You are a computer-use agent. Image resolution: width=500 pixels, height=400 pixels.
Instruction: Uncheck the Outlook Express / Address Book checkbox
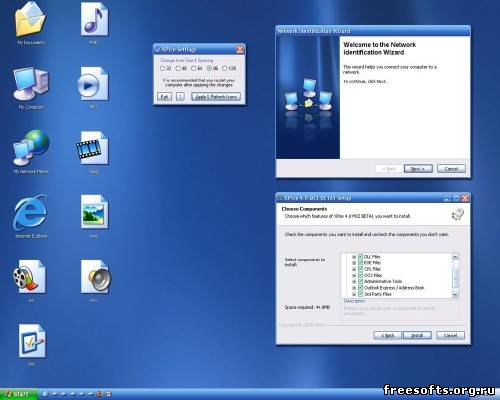[360, 288]
